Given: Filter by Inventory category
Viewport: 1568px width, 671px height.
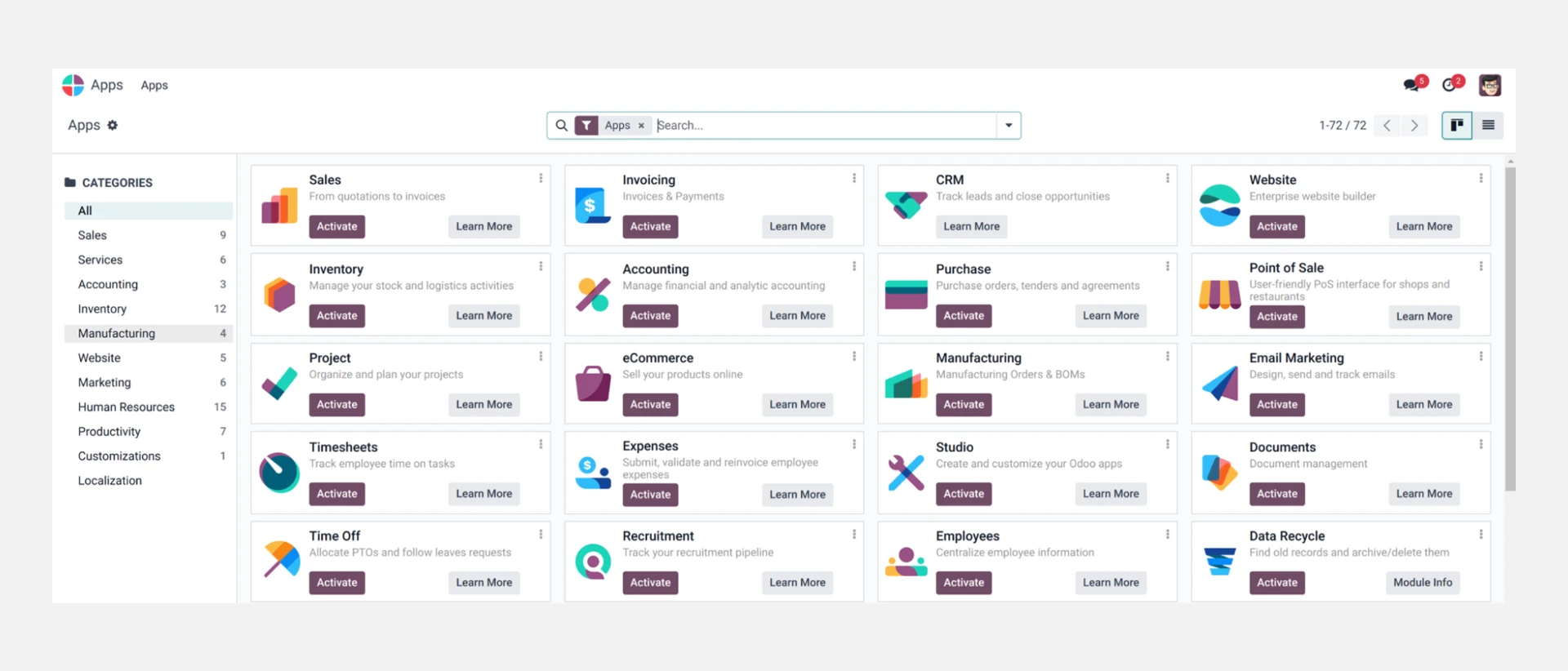Looking at the screenshot, I should click(x=149, y=309).
